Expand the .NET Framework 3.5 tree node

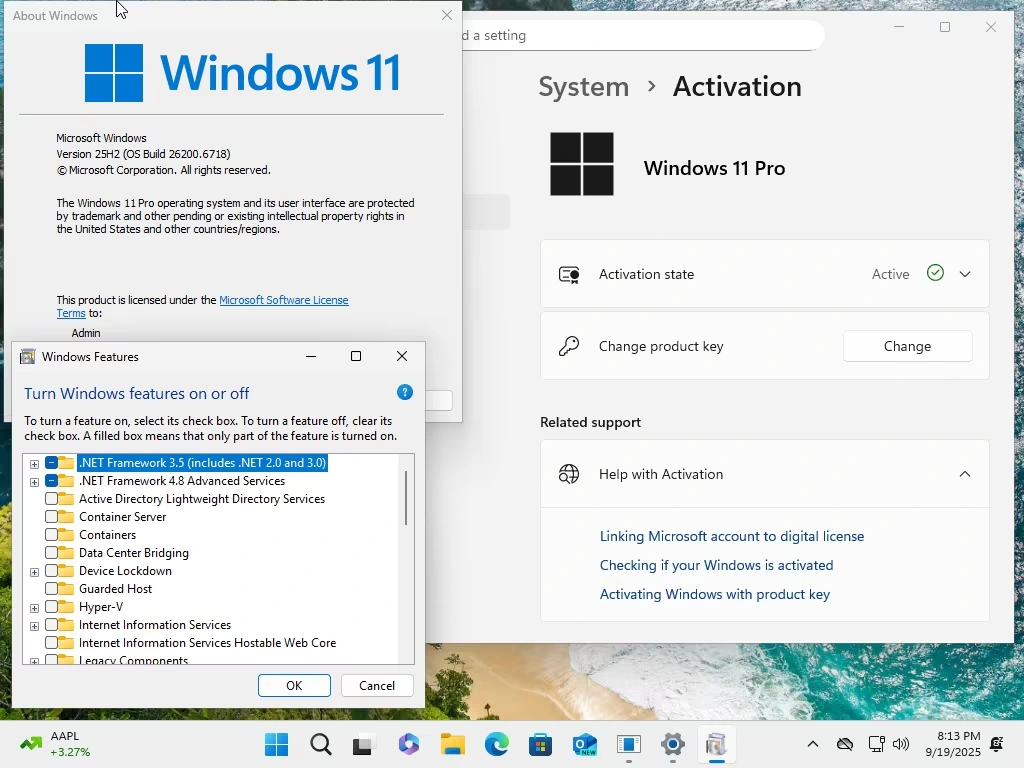pyautogui.click(x=34, y=464)
